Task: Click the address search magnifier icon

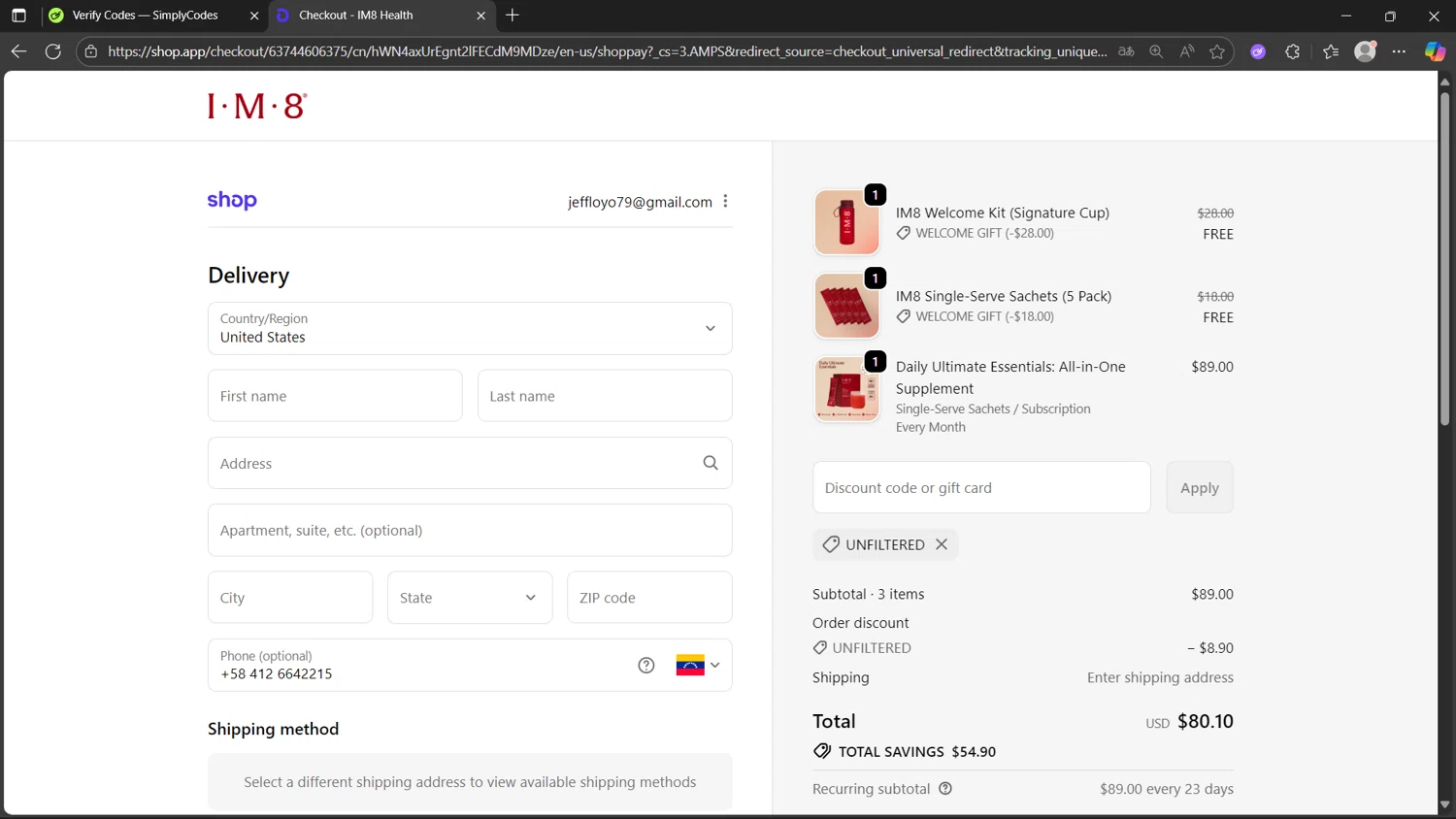Action: [711, 463]
